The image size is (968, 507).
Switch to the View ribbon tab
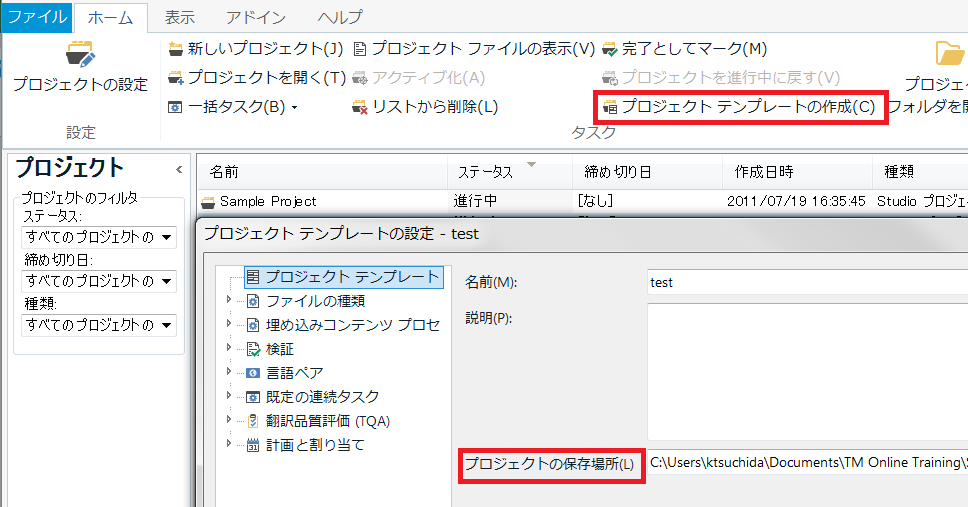pos(180,17)
